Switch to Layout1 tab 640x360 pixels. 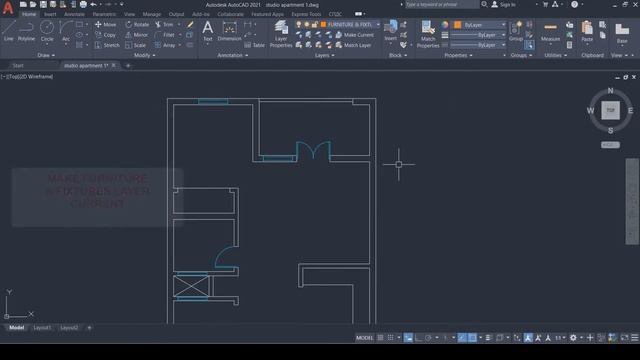click(x=42, y=327)
